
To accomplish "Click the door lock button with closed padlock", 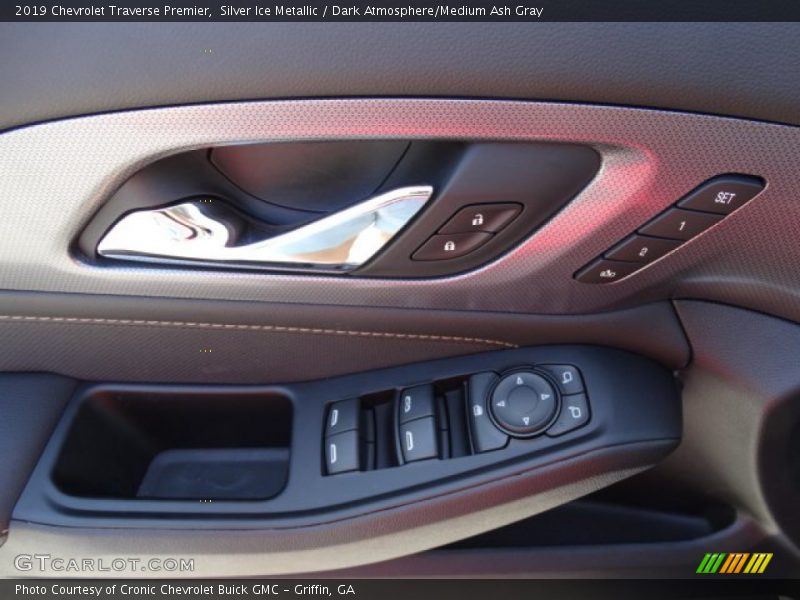I will pos(451,246).
